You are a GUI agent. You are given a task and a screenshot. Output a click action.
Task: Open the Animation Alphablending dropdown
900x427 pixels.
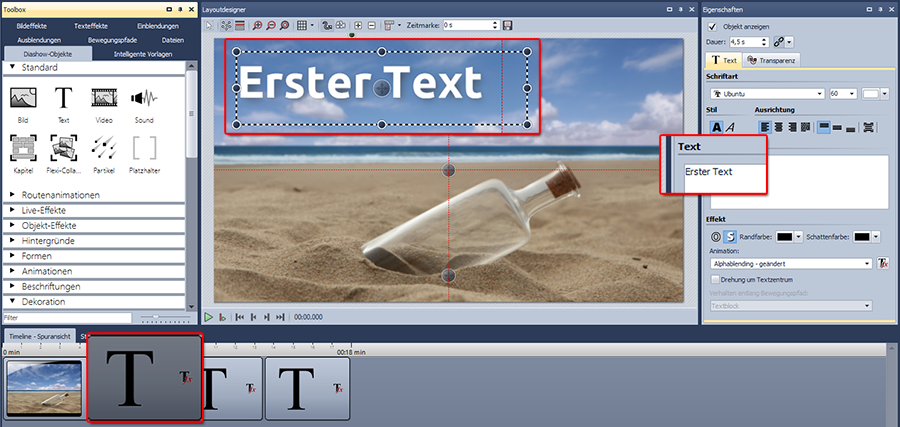(x=867, y=263)
